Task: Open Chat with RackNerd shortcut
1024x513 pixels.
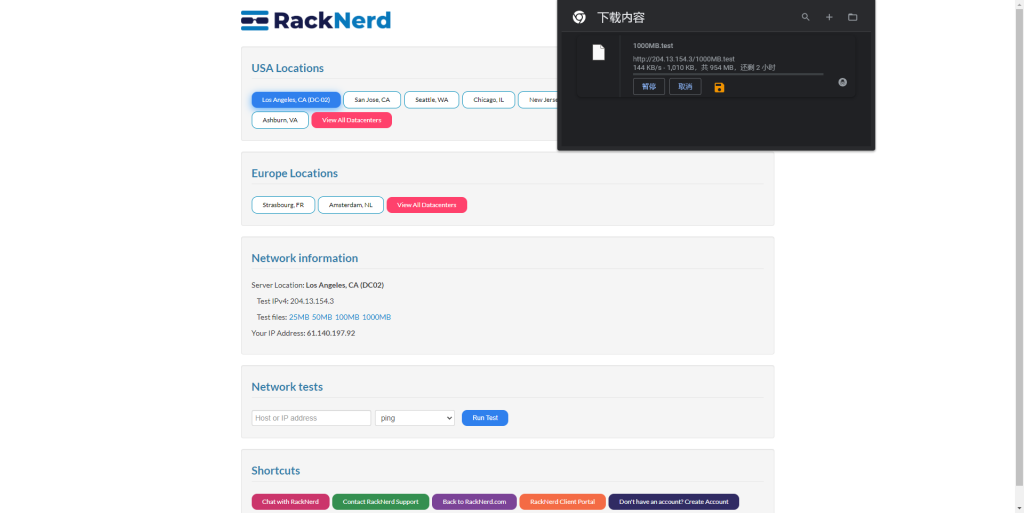Action: click(x=290, y=502)
